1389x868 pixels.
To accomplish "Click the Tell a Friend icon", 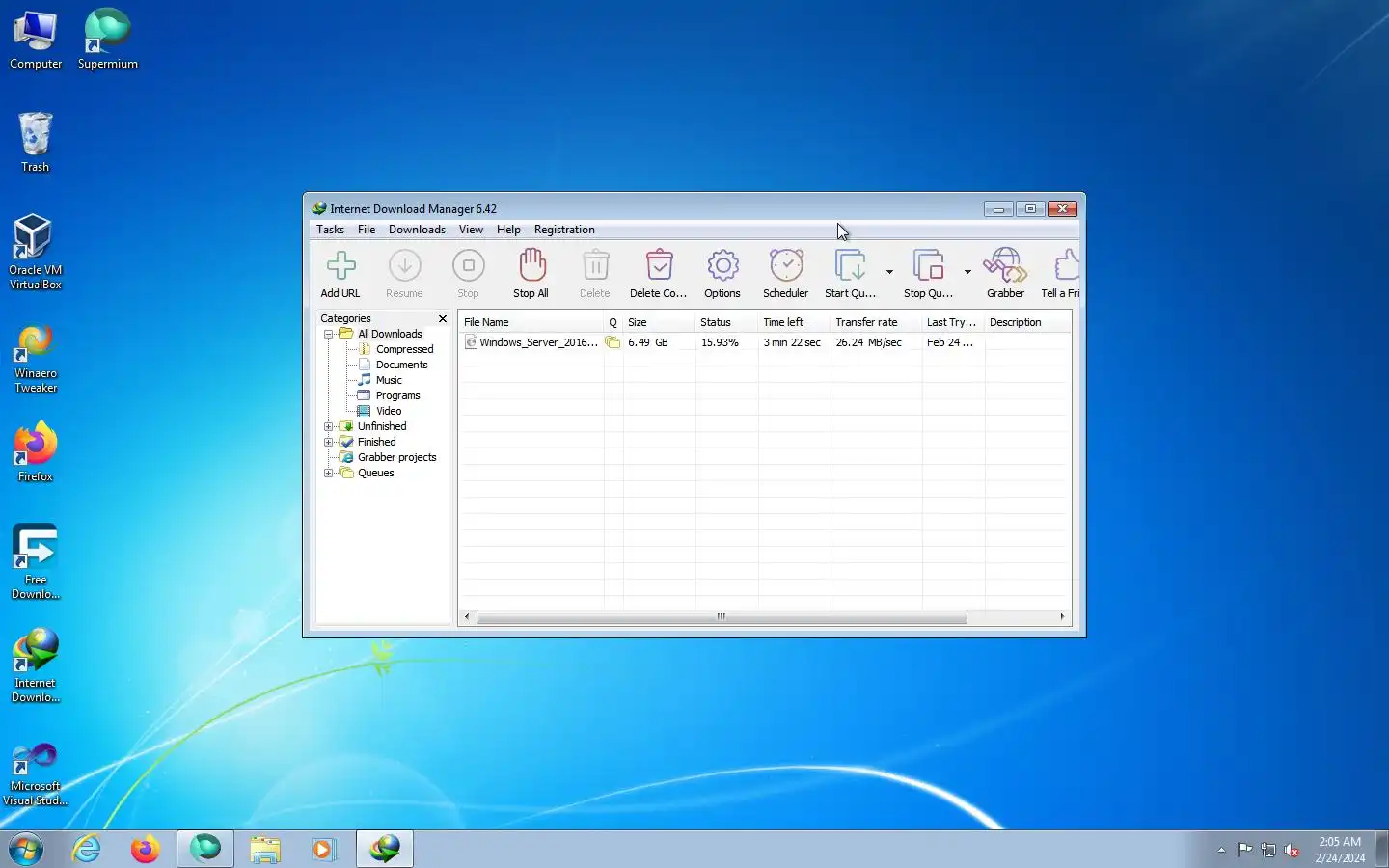I will coord(1066,265).
